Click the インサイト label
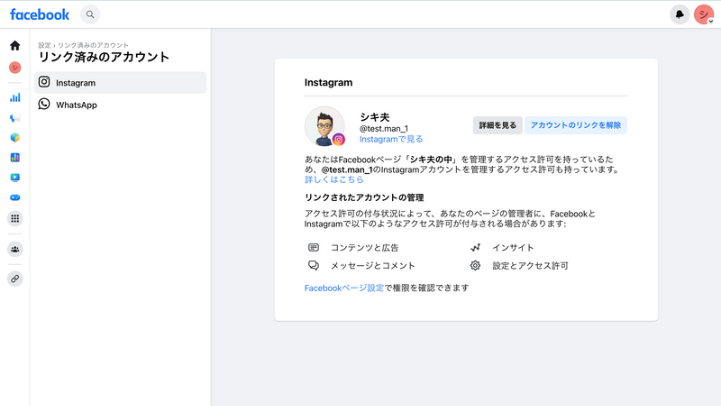The width and height of the screenshot is (721, 406). click(513, 247)
